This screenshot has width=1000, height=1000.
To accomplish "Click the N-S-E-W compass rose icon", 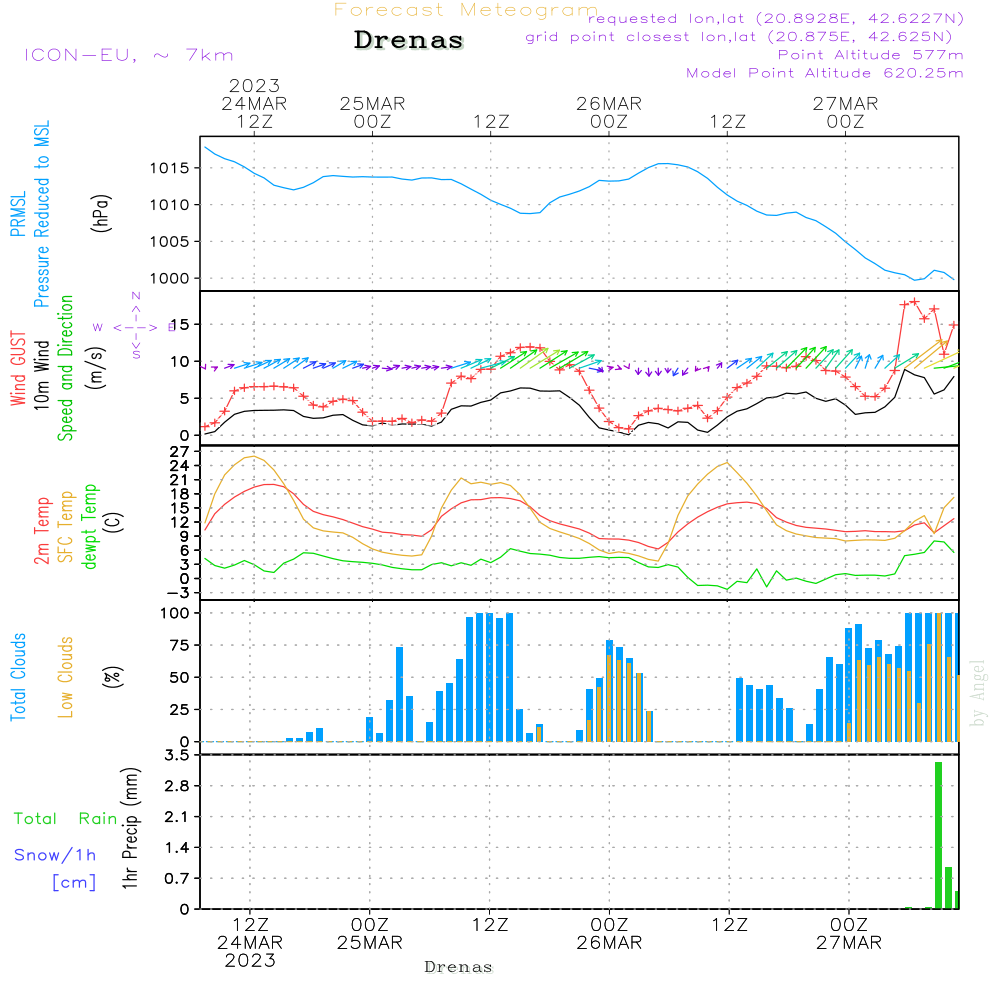I will (135, 327).
